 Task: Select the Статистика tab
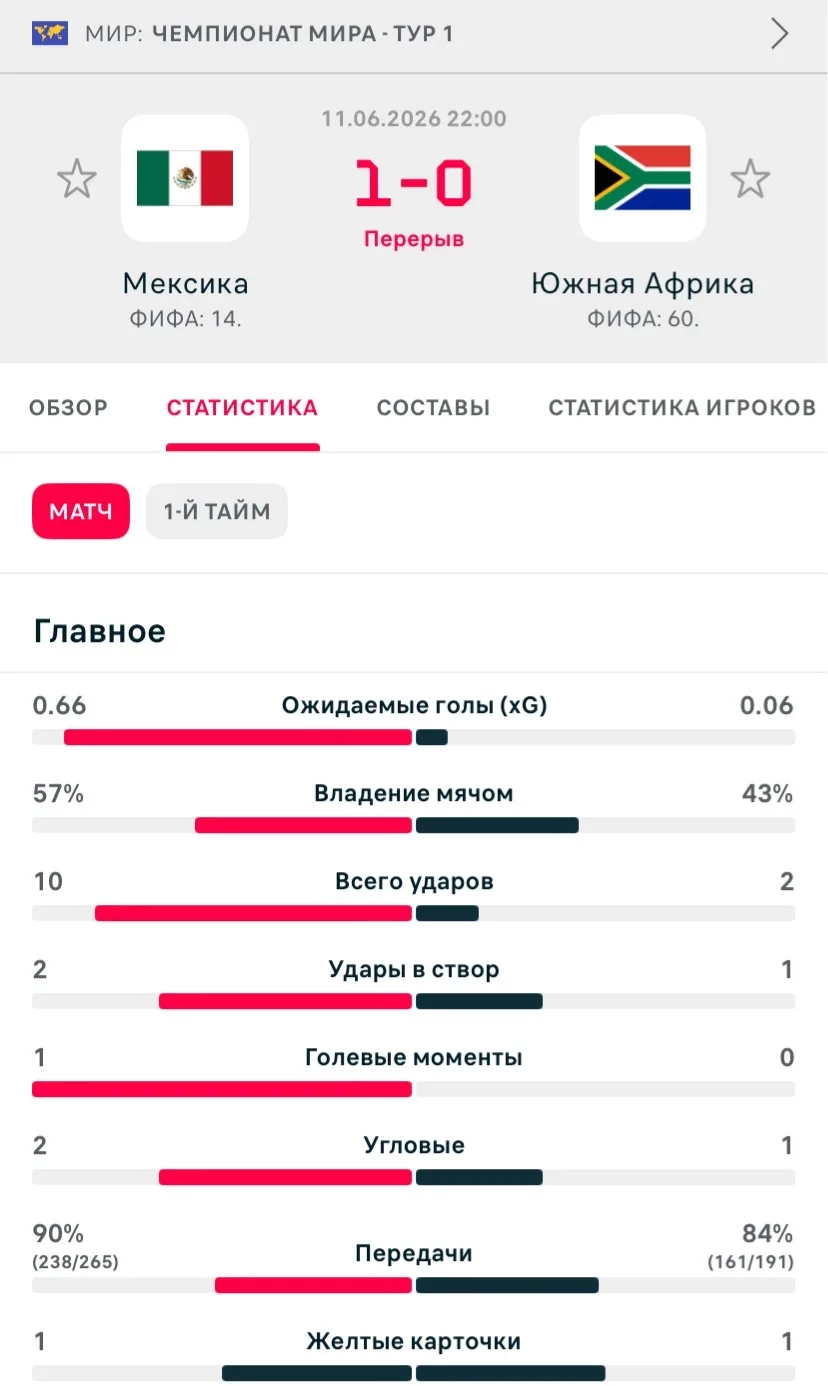[242, 408]
